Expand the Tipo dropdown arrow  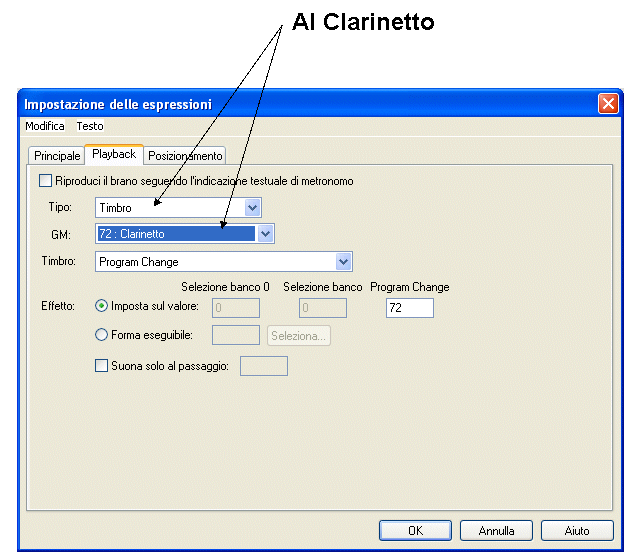tap(253, 208)
